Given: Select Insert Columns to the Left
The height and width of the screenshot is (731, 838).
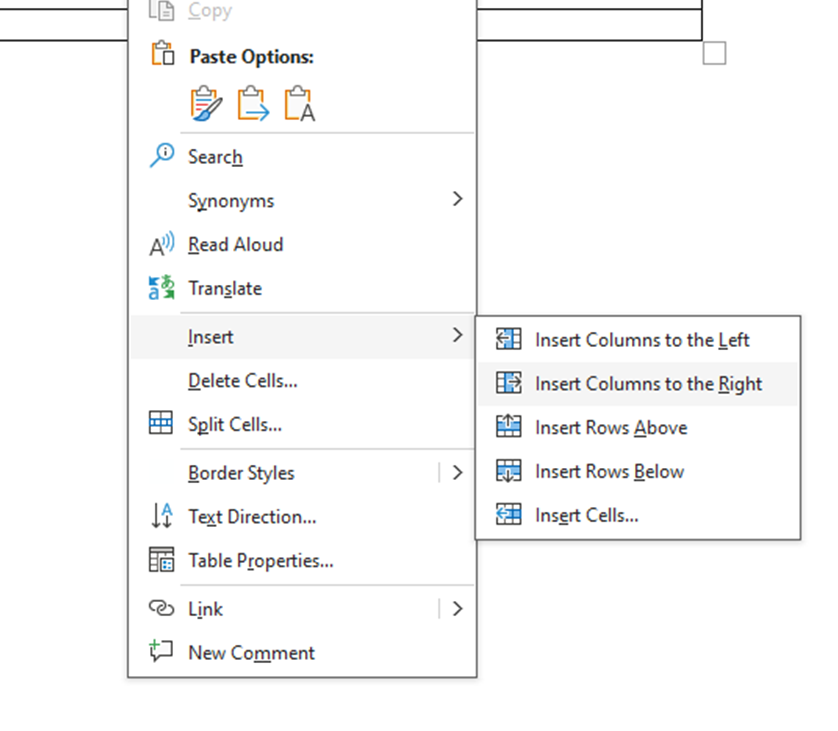Looking at the screenshot, I should [638, 340].
